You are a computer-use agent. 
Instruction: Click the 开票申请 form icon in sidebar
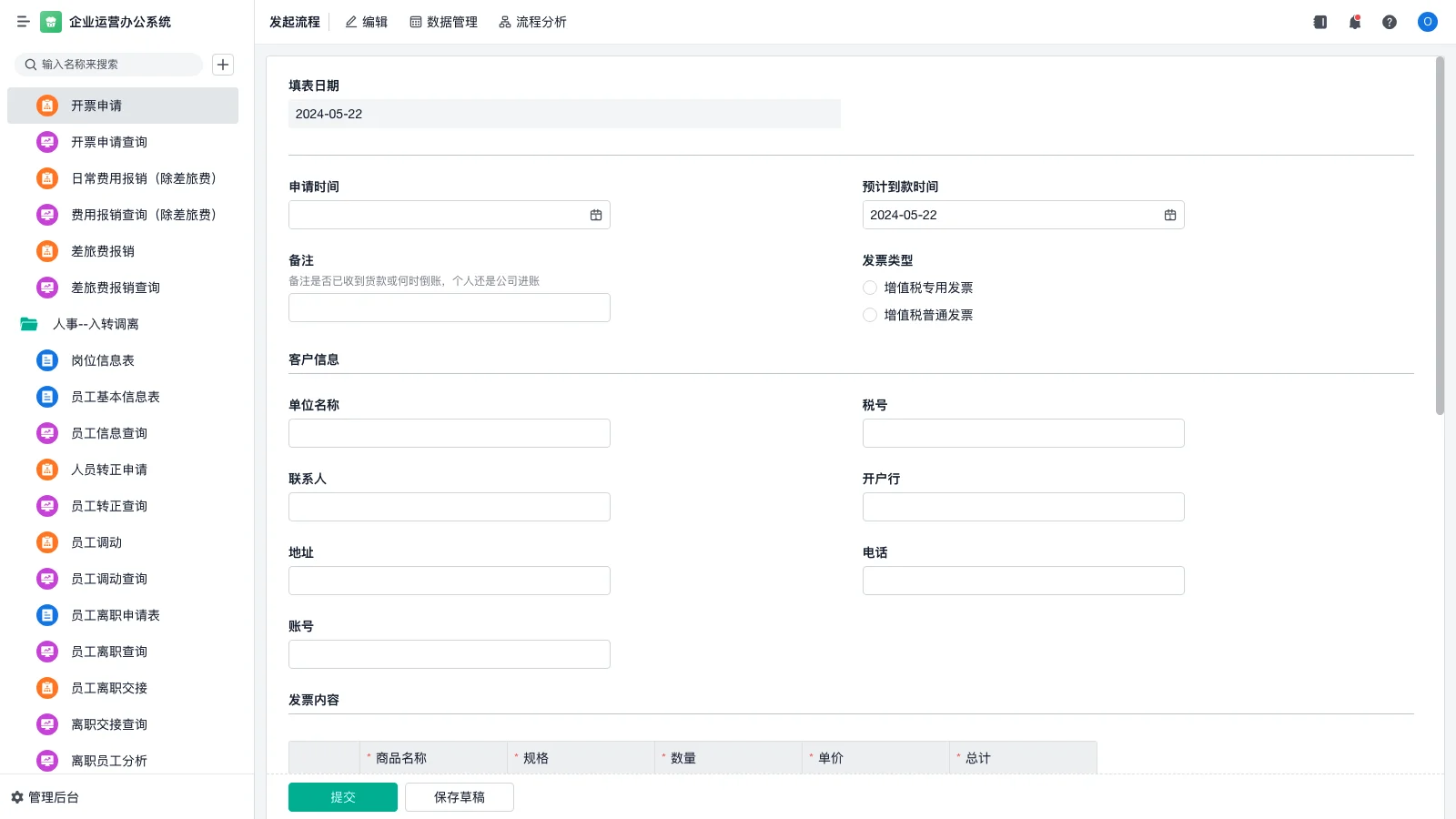coord(46,106)
